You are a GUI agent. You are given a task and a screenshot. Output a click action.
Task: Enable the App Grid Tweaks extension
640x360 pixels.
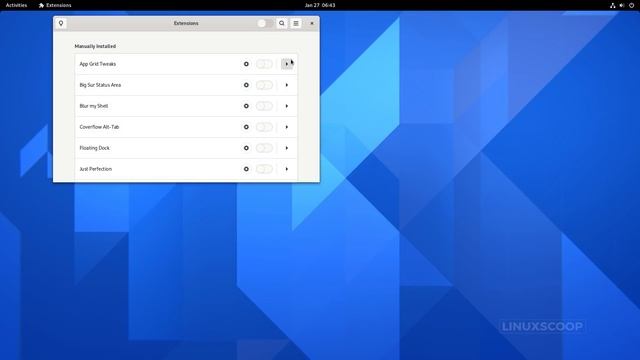click(x=264, y=64)
